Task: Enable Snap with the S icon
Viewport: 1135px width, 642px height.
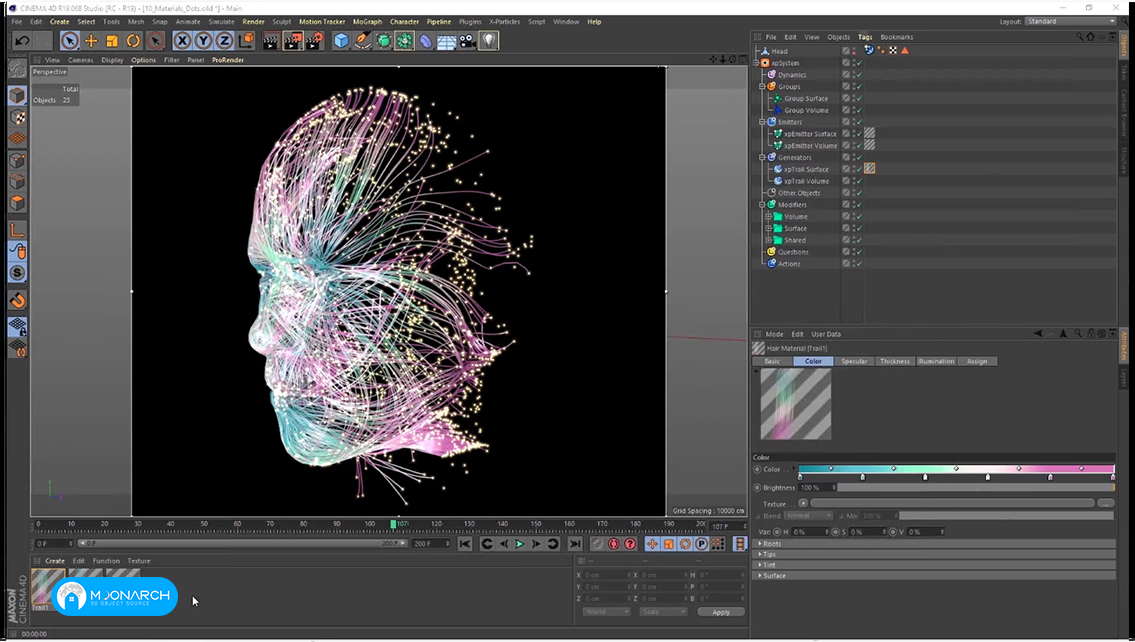Action: pyautogui.click(x=17, y=273)
